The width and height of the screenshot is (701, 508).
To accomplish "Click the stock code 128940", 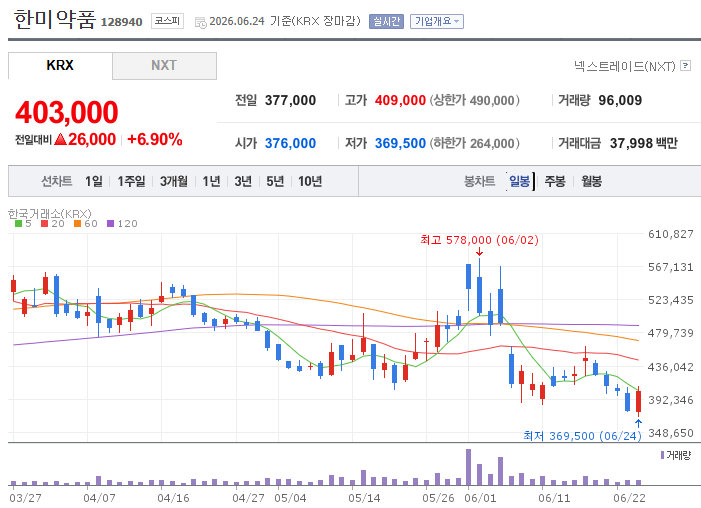I will coord(122,22).
